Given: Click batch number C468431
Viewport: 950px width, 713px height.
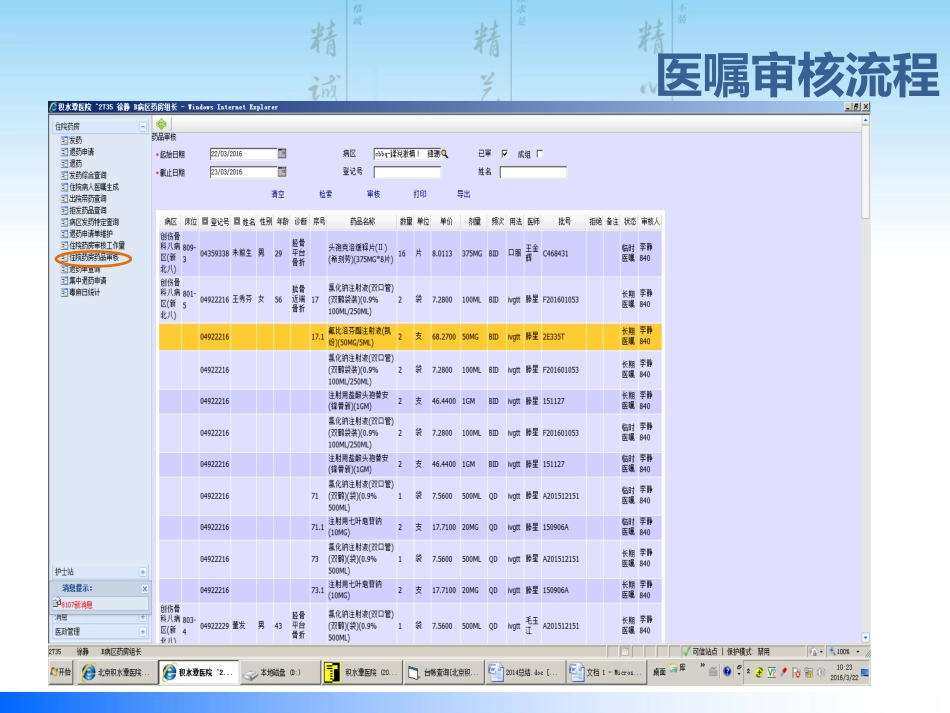Looking at the screenshot, I should coord(556,253).
